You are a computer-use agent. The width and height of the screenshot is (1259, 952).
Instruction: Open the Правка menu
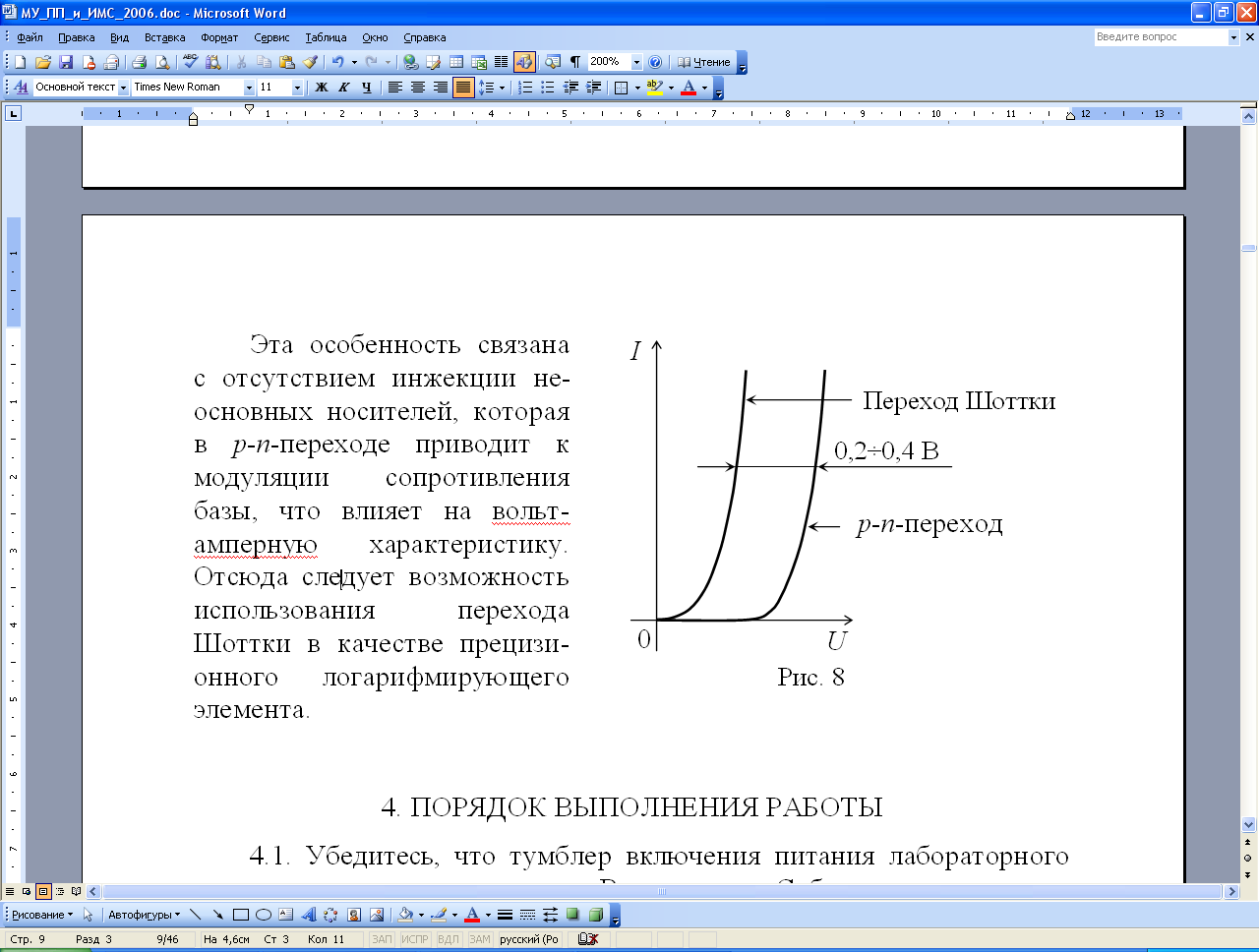point(77,37)
